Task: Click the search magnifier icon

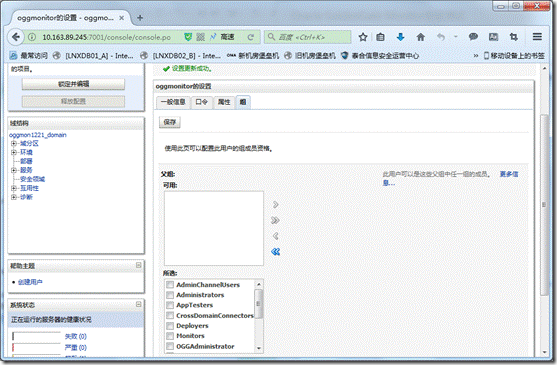Action: [271, 37]
